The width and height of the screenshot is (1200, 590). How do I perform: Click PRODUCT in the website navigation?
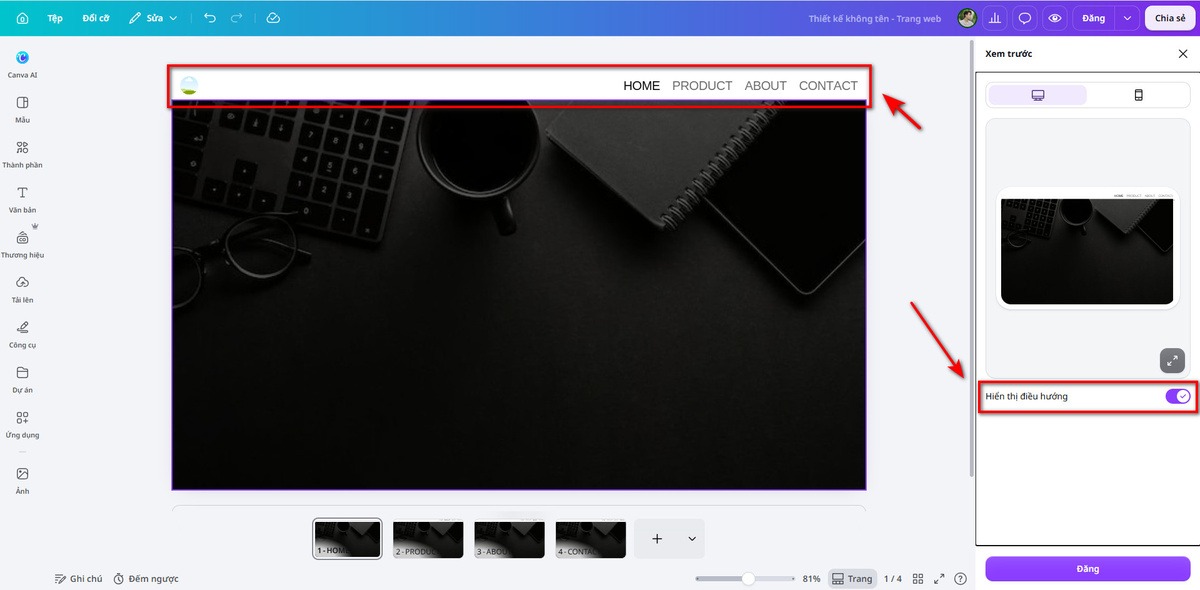coord(702,86)
